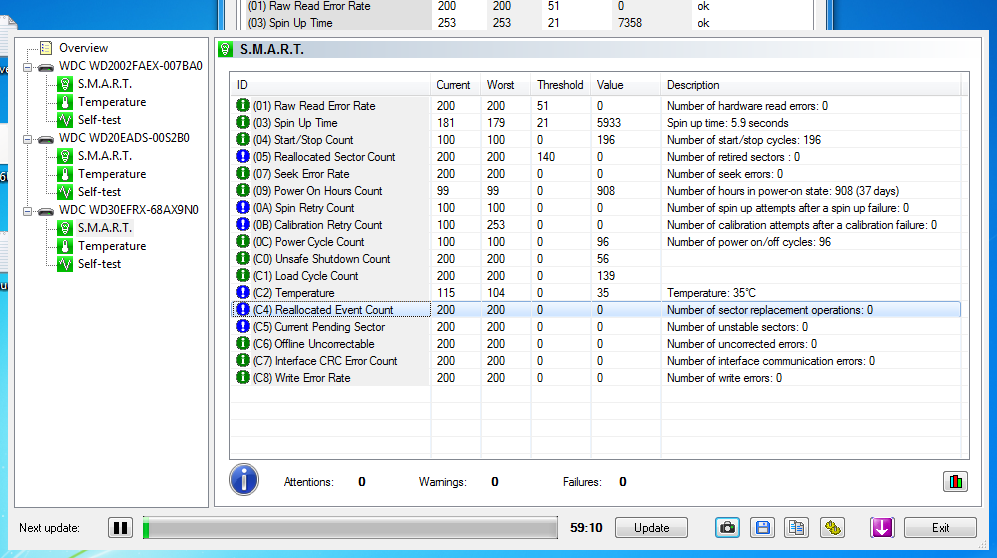Select the WDC WD2002FAEX-007BA0 drive
Viewport: 997px width, 558px height.
point(130,65)
